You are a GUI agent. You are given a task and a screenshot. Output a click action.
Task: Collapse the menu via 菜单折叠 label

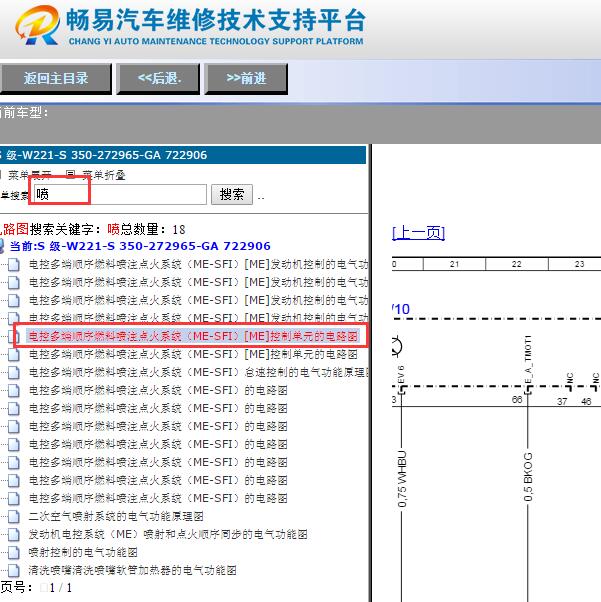click(103, 175)
